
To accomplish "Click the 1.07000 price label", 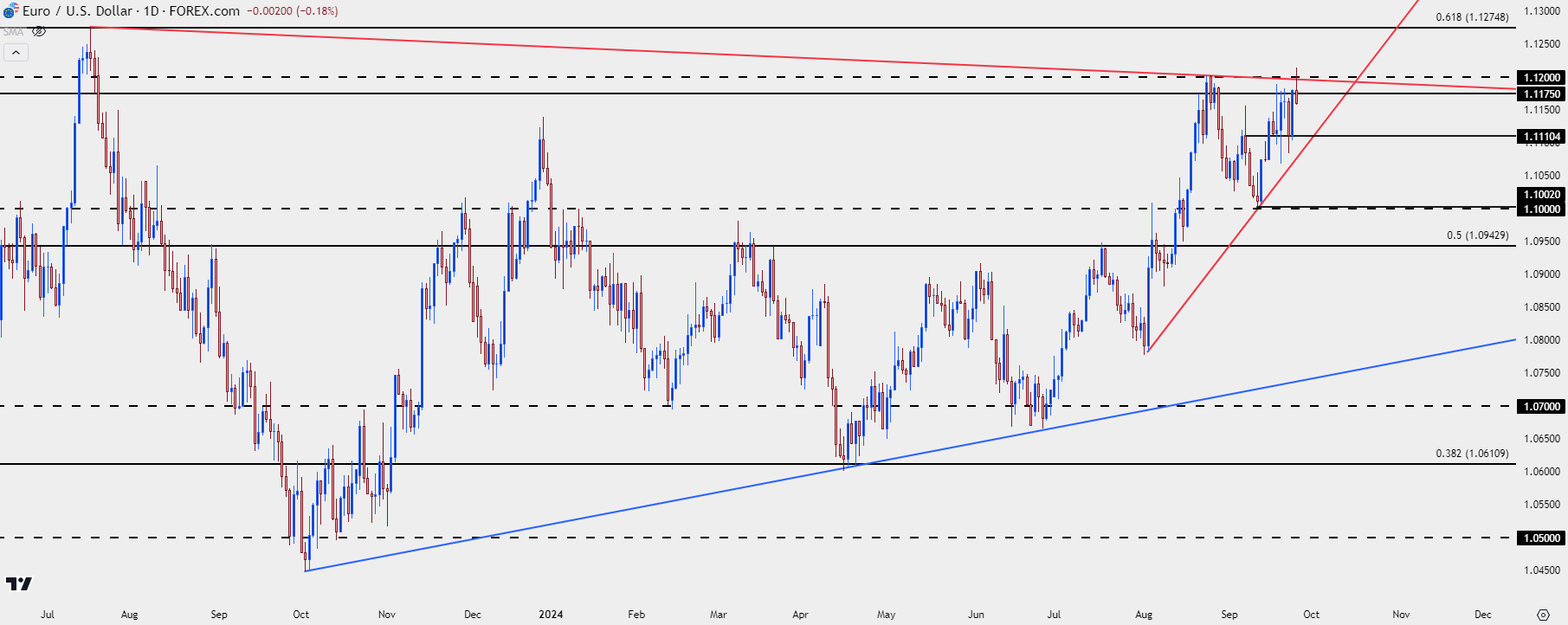I will click(x=1542, y=406).
